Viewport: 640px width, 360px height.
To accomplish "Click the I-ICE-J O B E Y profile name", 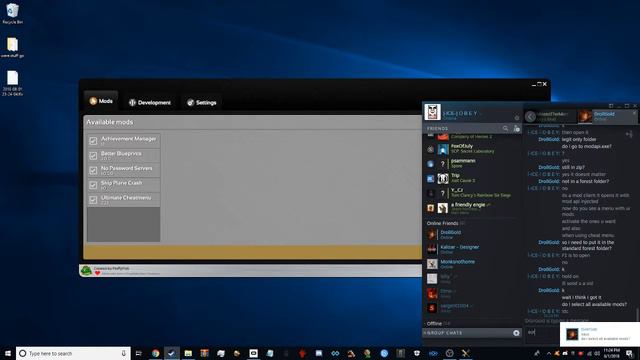I will (460, 113).
